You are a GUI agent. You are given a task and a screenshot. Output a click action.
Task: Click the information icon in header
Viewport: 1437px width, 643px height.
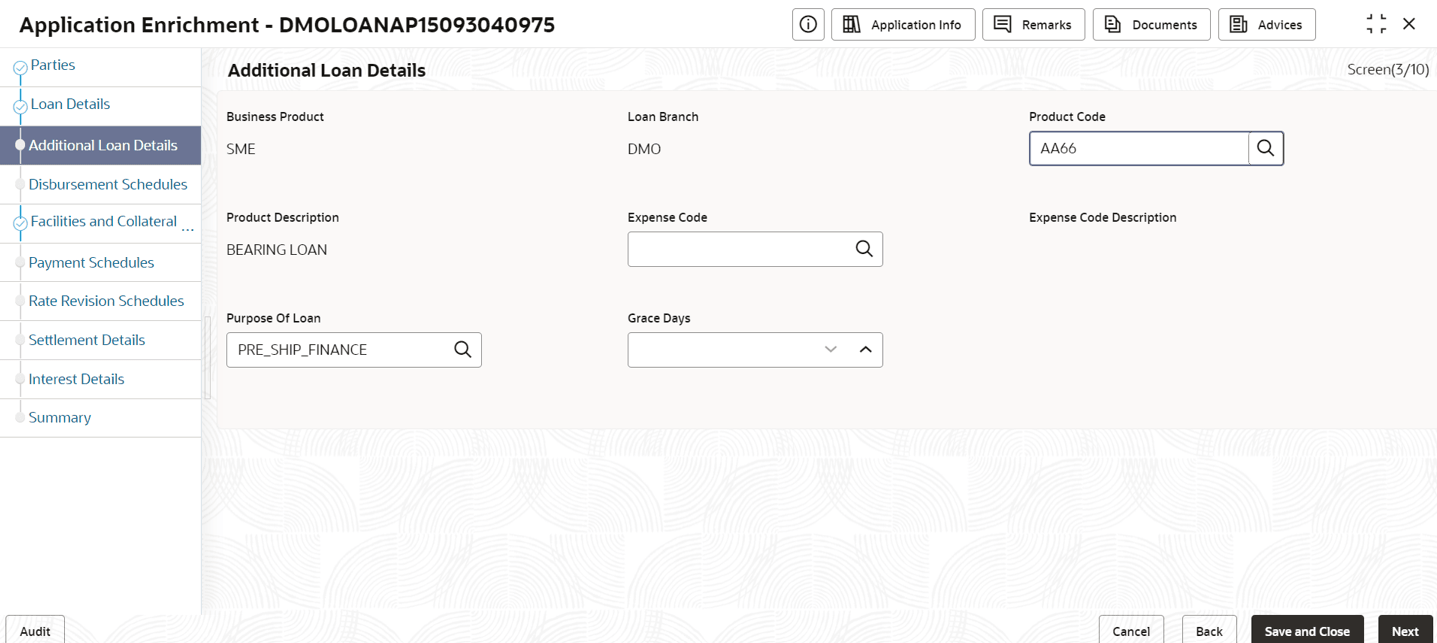point(808,25)
